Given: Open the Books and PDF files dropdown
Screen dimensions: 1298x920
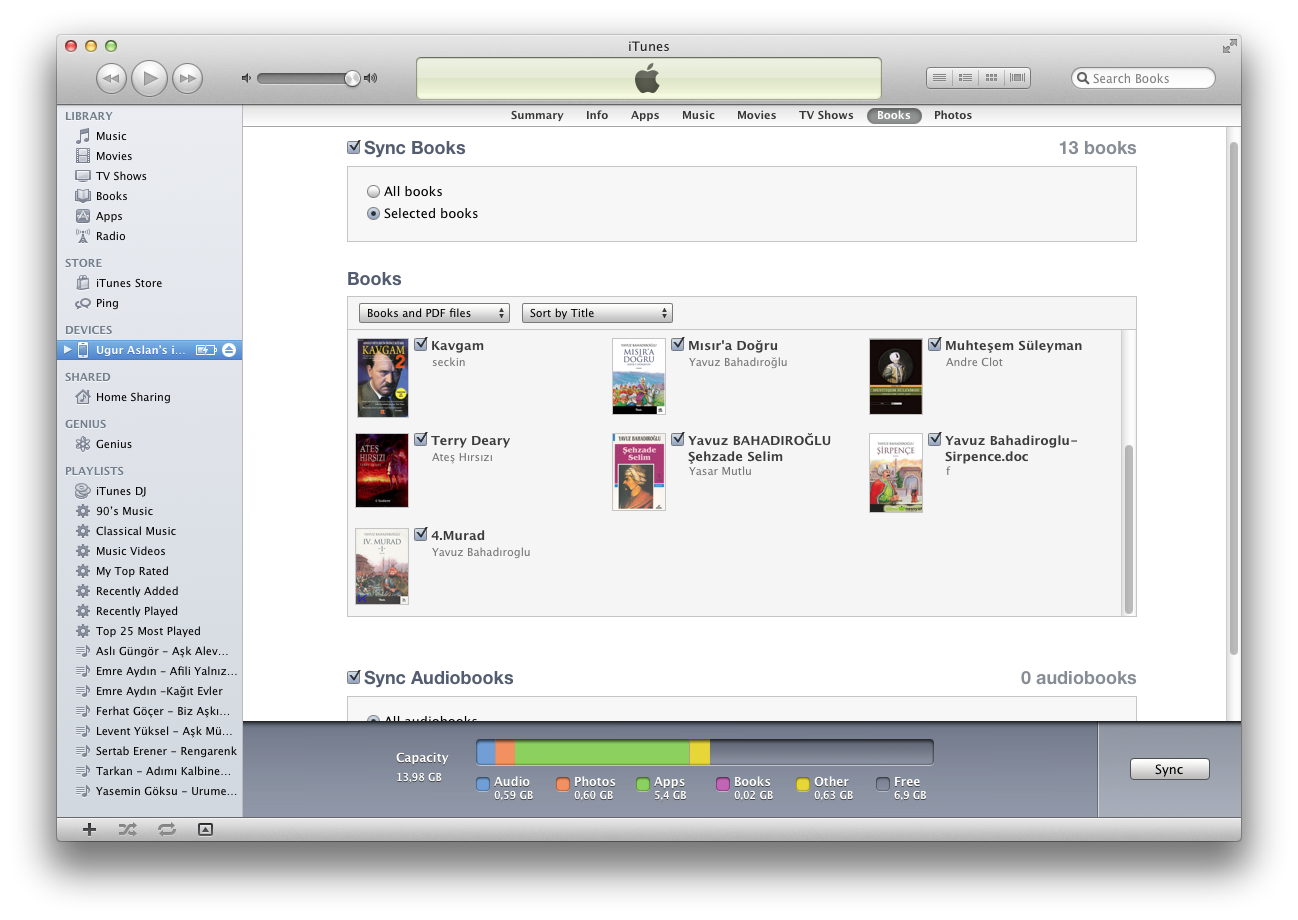Looking at the screenshot, I should 434,313.
